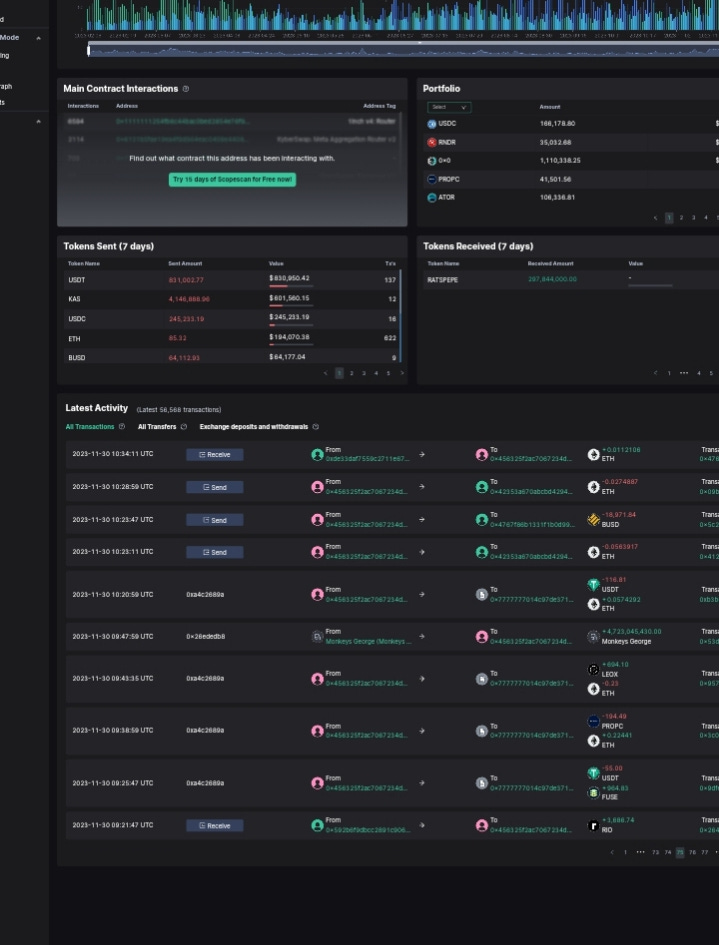Jump pages via ellipsis in Latest Activity pagination

(x=640, y=853)
